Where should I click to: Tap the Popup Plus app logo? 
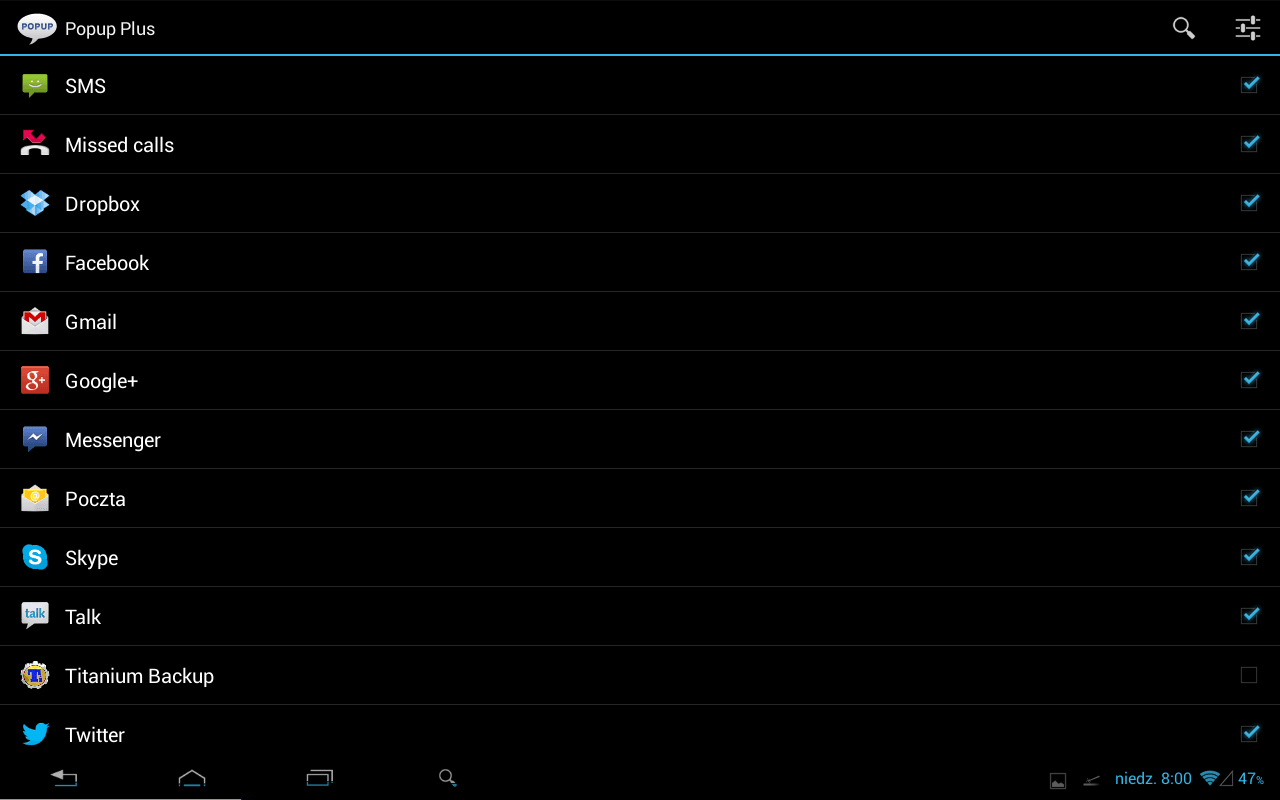coord(37,28)
